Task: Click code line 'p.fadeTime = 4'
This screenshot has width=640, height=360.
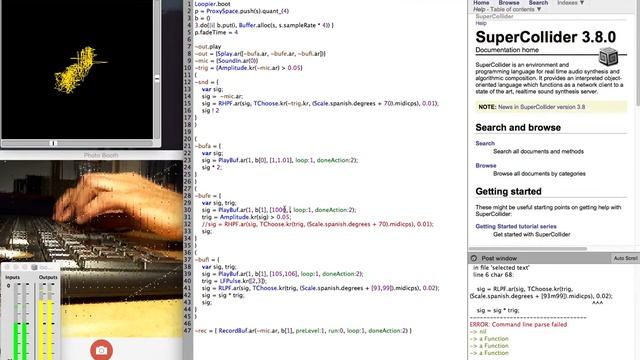Action: pos(216,32)
